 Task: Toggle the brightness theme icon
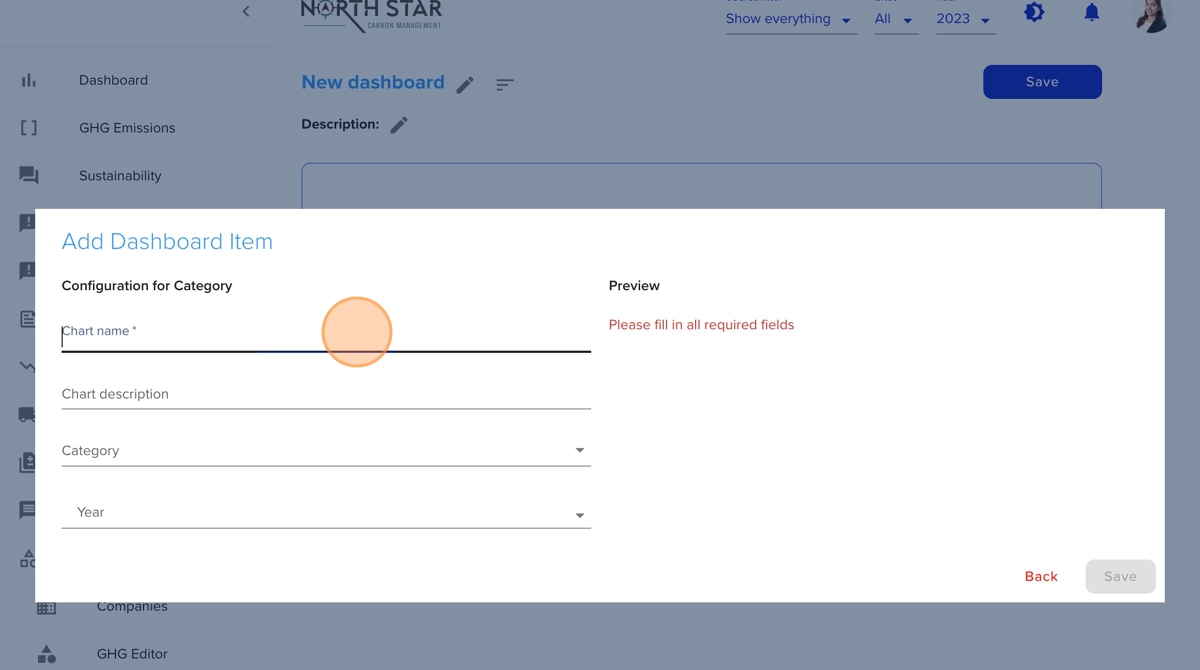[x=1034, y=12]
